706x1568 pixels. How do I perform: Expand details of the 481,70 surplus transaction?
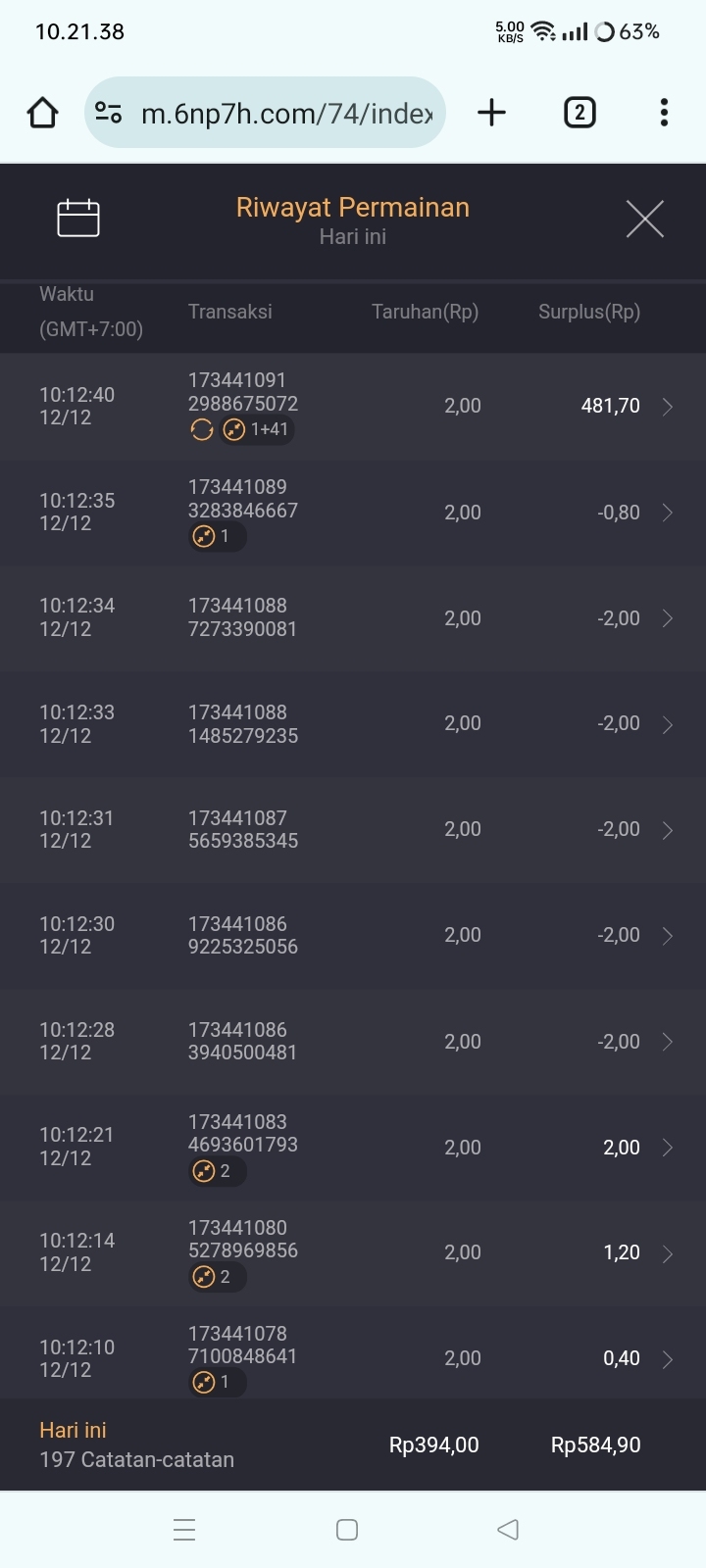(667, 407)
